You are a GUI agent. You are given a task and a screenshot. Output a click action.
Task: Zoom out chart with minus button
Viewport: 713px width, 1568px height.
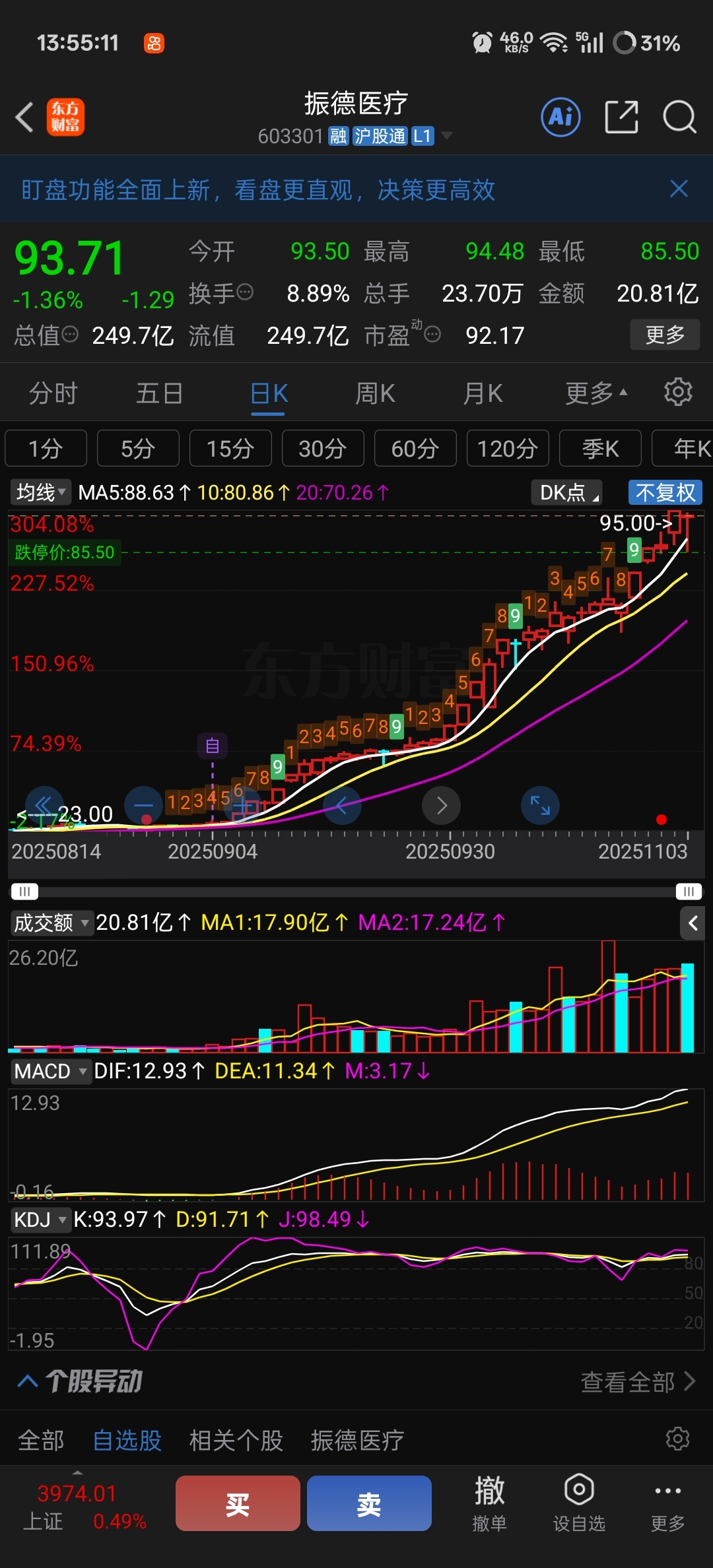(x=143, y=805)
